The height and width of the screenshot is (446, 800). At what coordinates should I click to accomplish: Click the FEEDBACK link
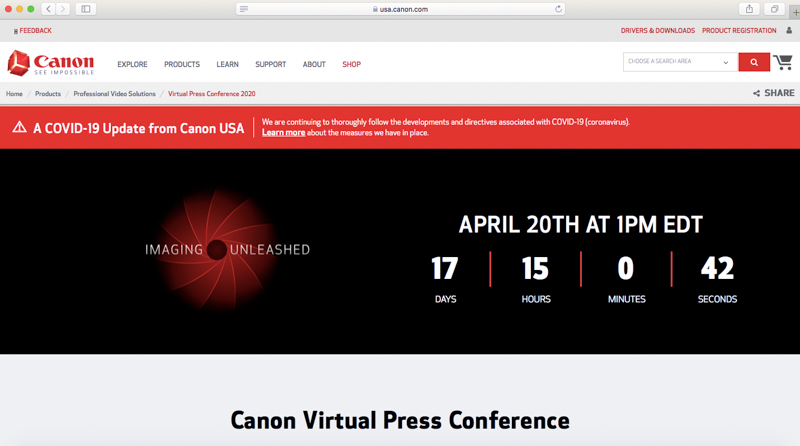click(33, 31)
